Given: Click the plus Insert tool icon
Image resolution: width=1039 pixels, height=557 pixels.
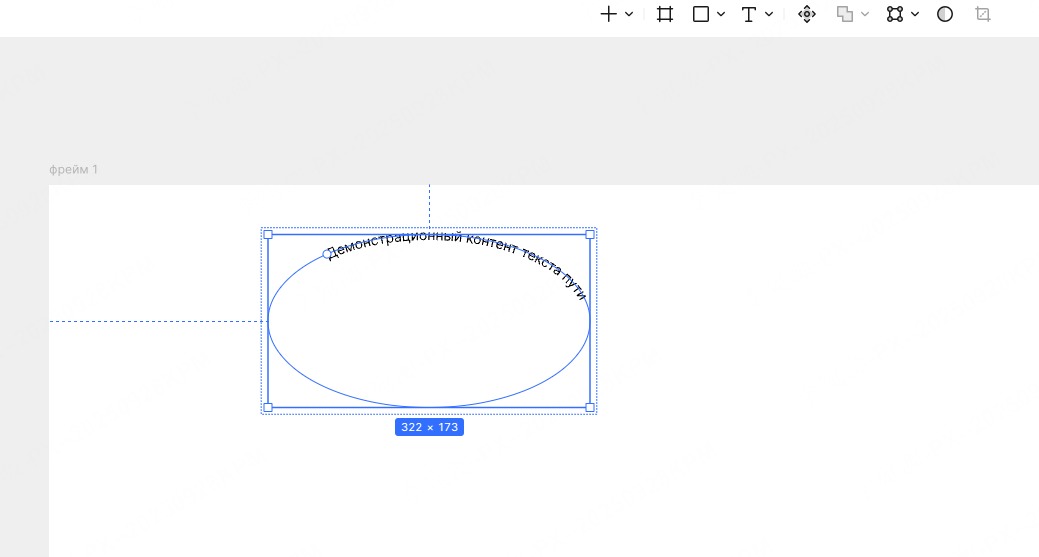Looking at the screenshot, I should (608, 14).
